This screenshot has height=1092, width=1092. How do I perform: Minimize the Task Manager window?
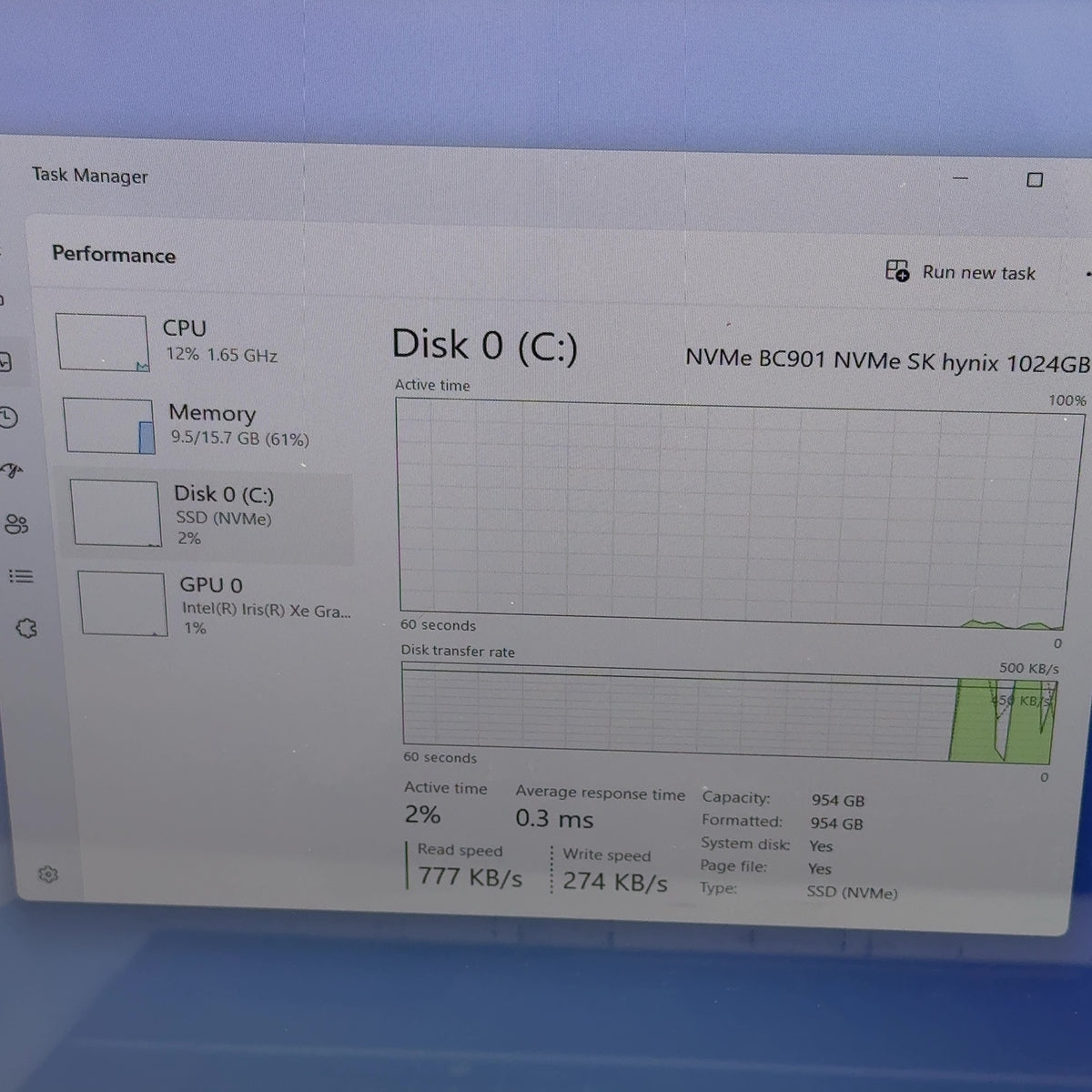click(x=960, y=178)
